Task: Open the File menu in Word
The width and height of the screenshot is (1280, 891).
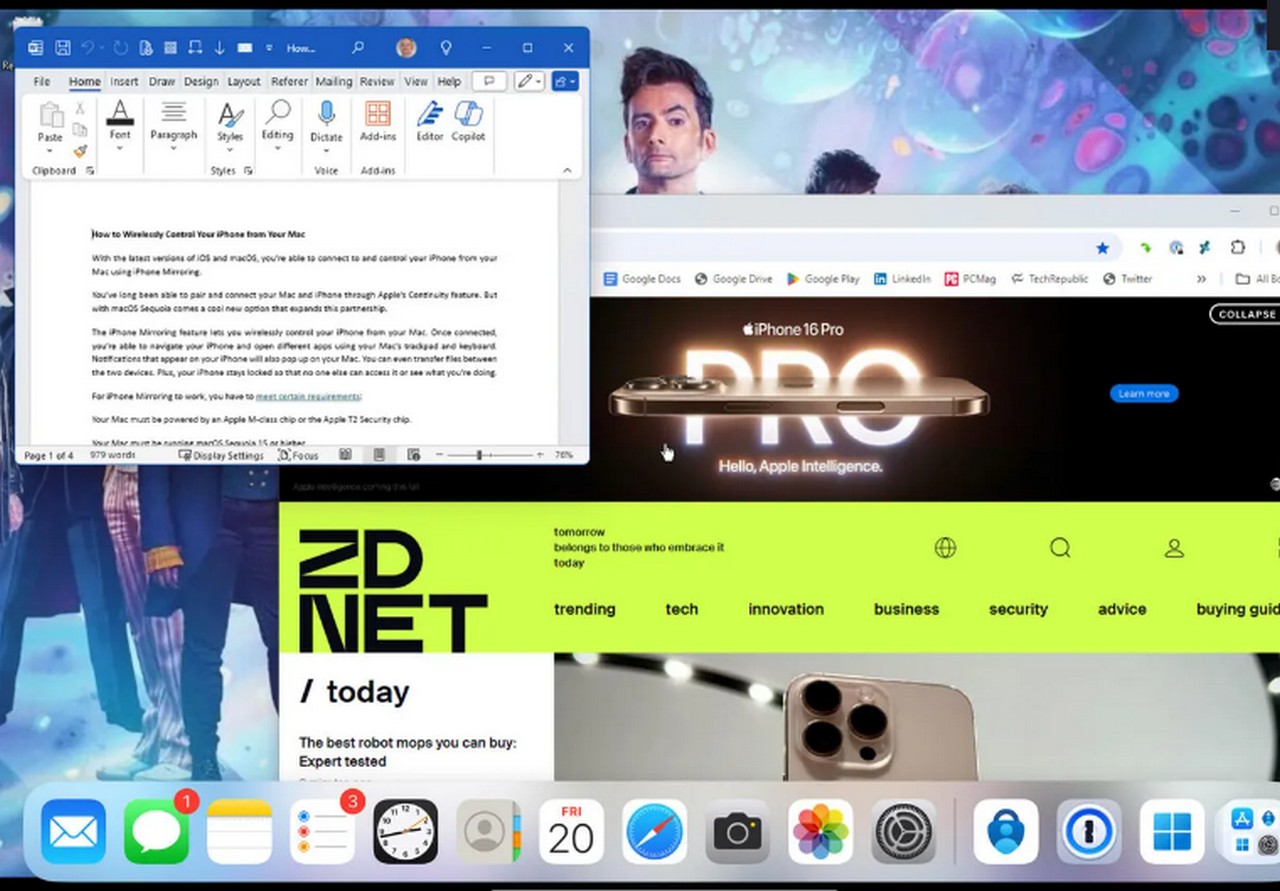Action: pos(42,82)
